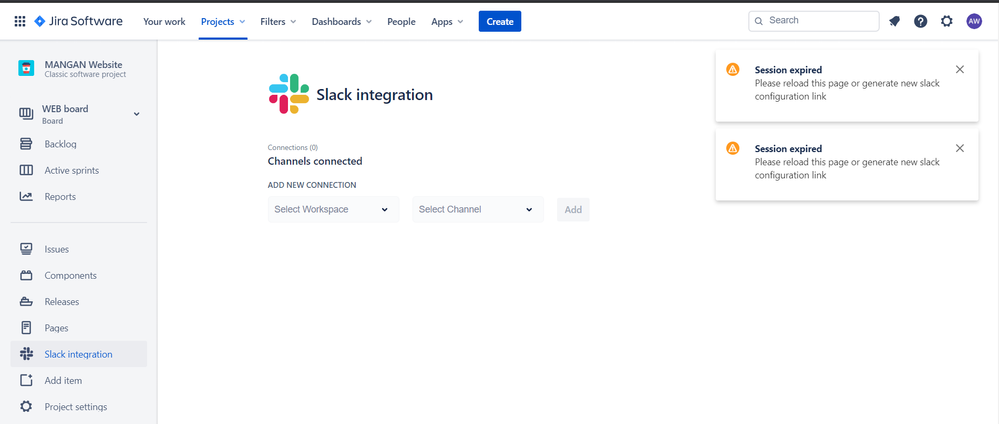Viewport: 999px width, 424px height.
Task: Open the People page
Action: 401,22
